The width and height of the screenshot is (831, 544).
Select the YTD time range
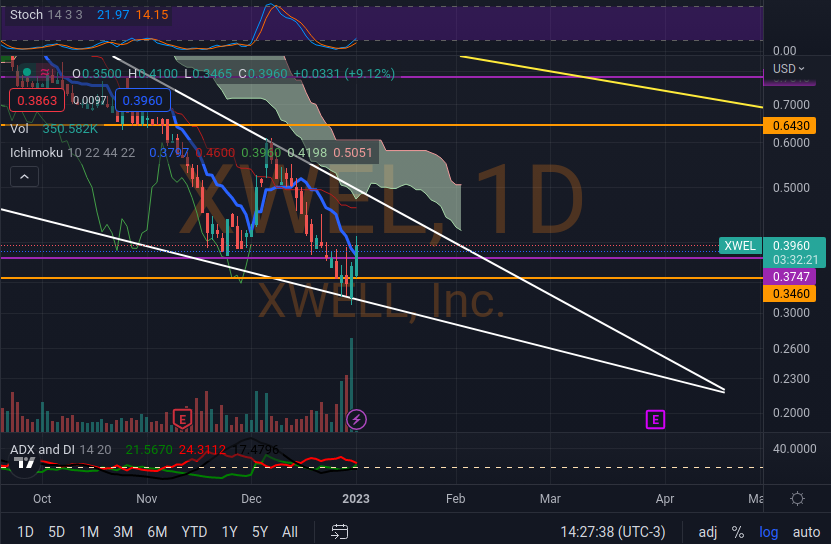[194, 531]
